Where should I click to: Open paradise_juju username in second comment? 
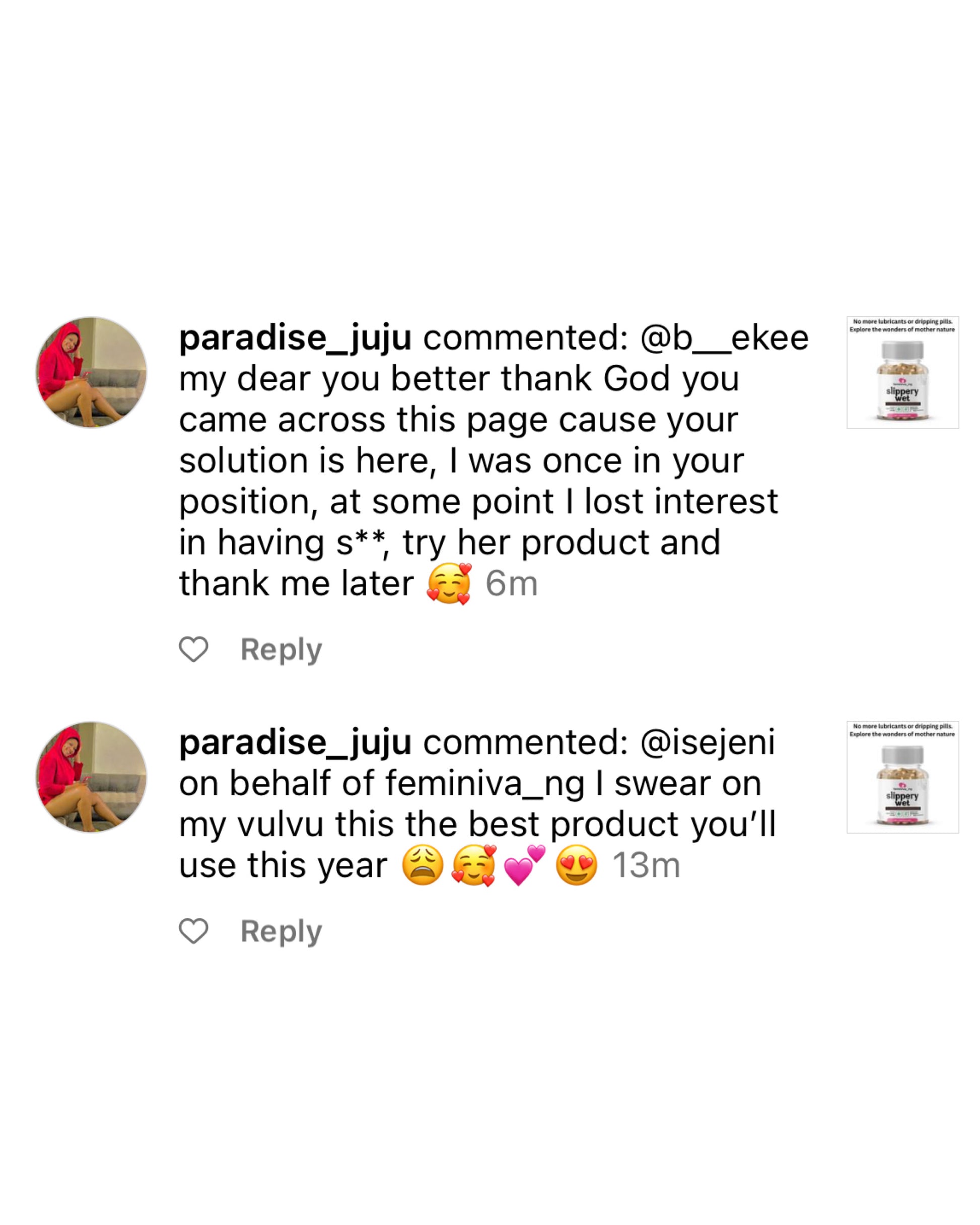click(x=296, y=743)
